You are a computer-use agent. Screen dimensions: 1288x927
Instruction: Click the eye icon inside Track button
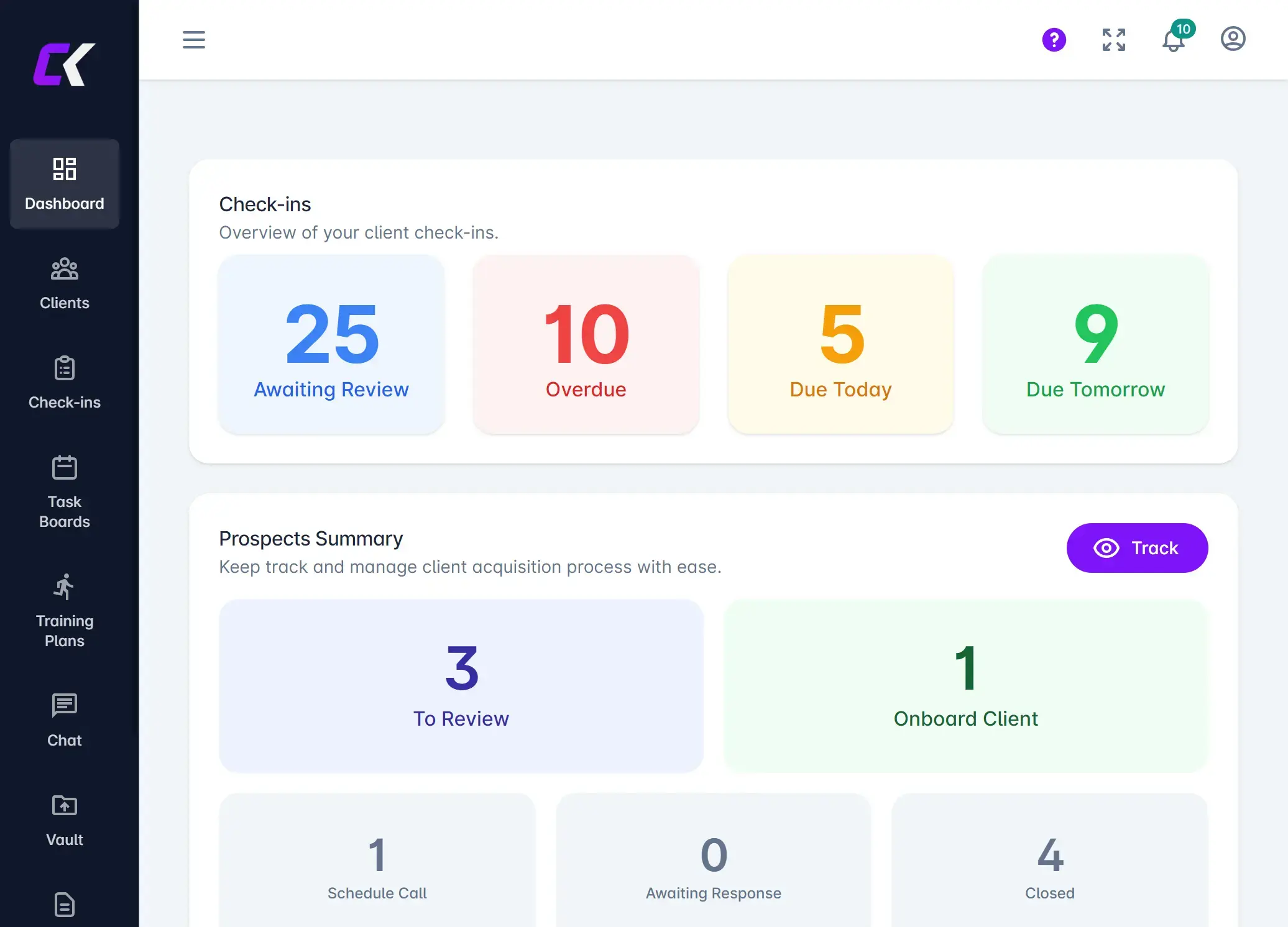pyautogui.click(x=1106, y=548)
